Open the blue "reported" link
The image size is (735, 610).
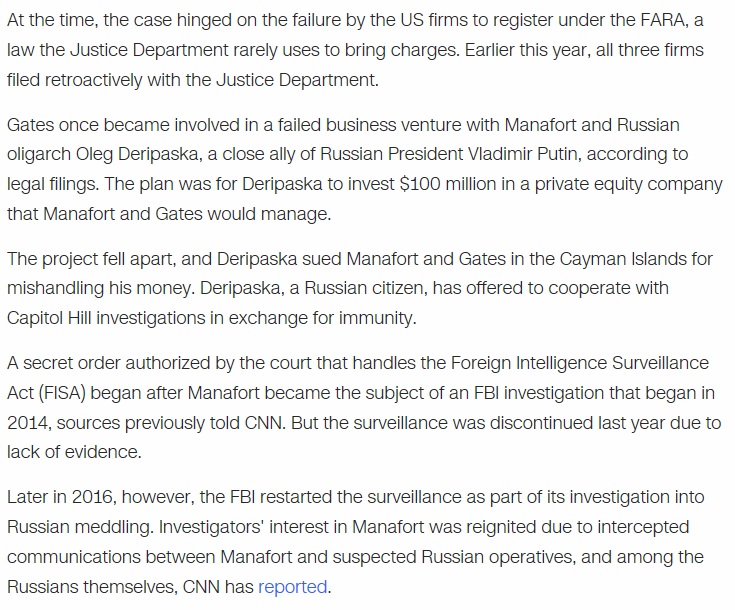pyautogui.click(x=292, y=586)
